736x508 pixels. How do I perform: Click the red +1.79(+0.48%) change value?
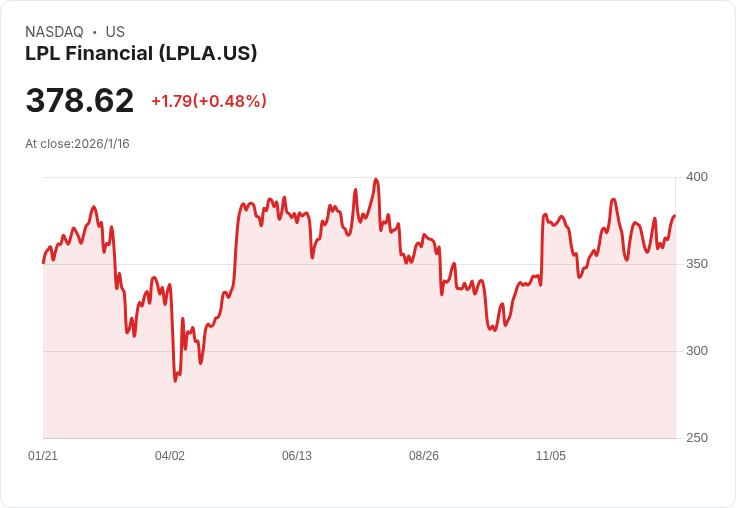(x=209, y=101)
